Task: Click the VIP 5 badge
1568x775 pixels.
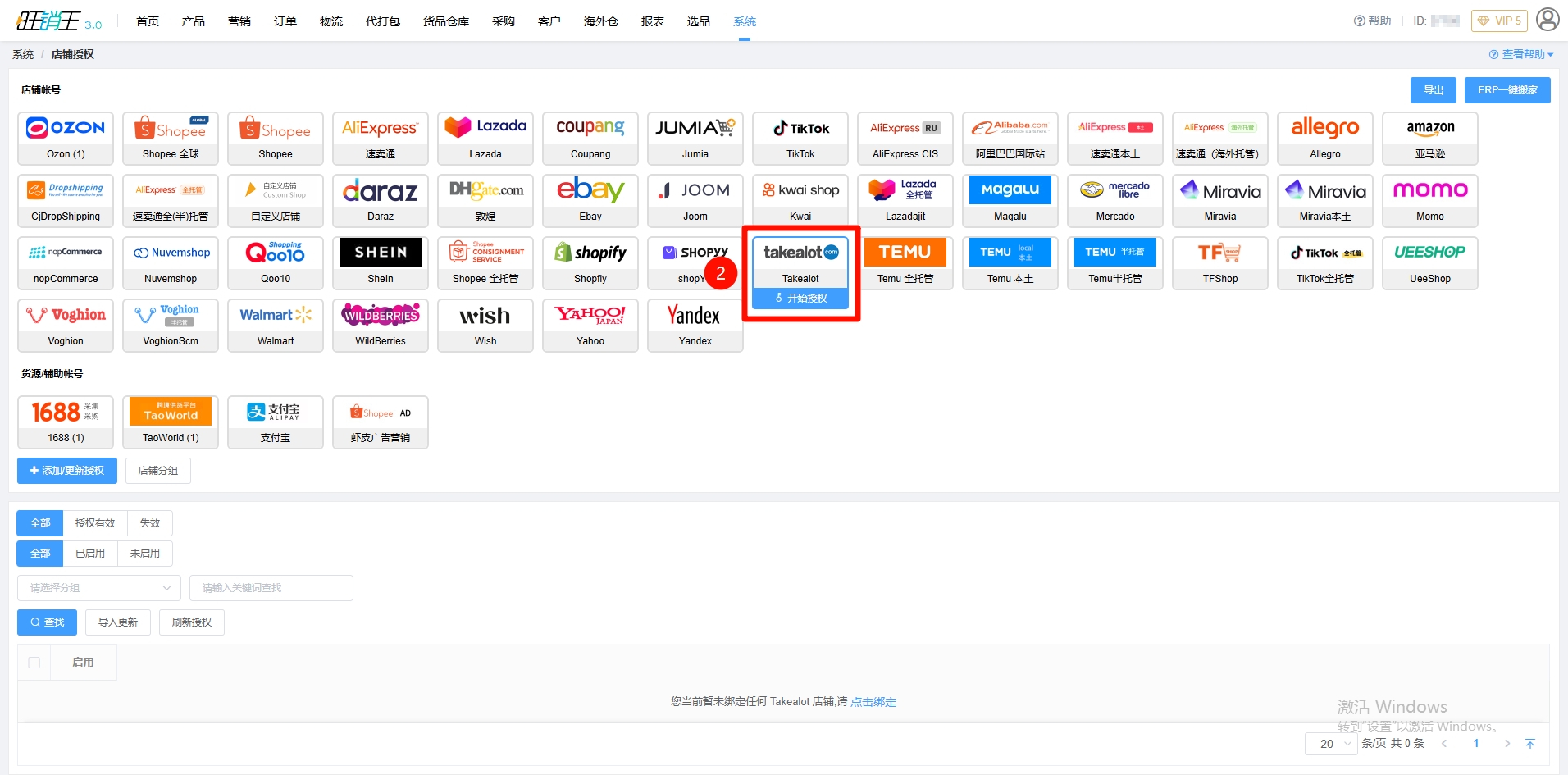Action: [x=1500, y=21]
